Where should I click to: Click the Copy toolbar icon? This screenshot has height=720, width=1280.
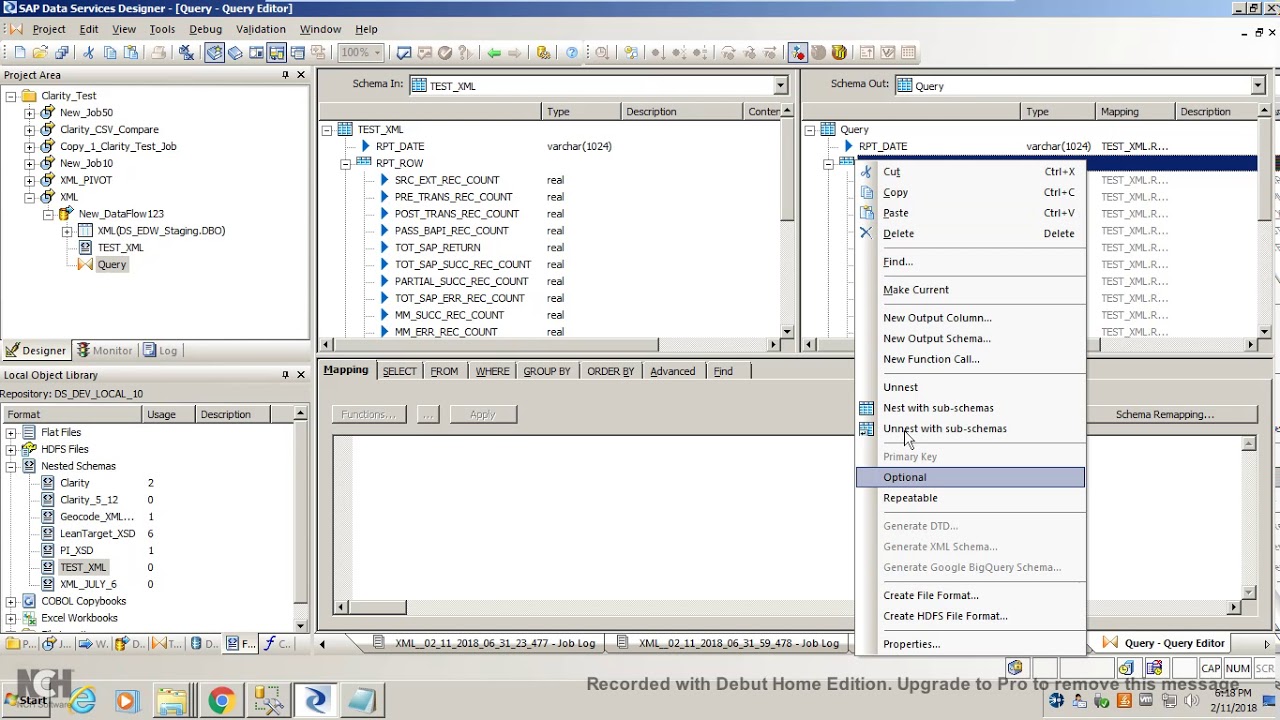click(x=110, y=53)
